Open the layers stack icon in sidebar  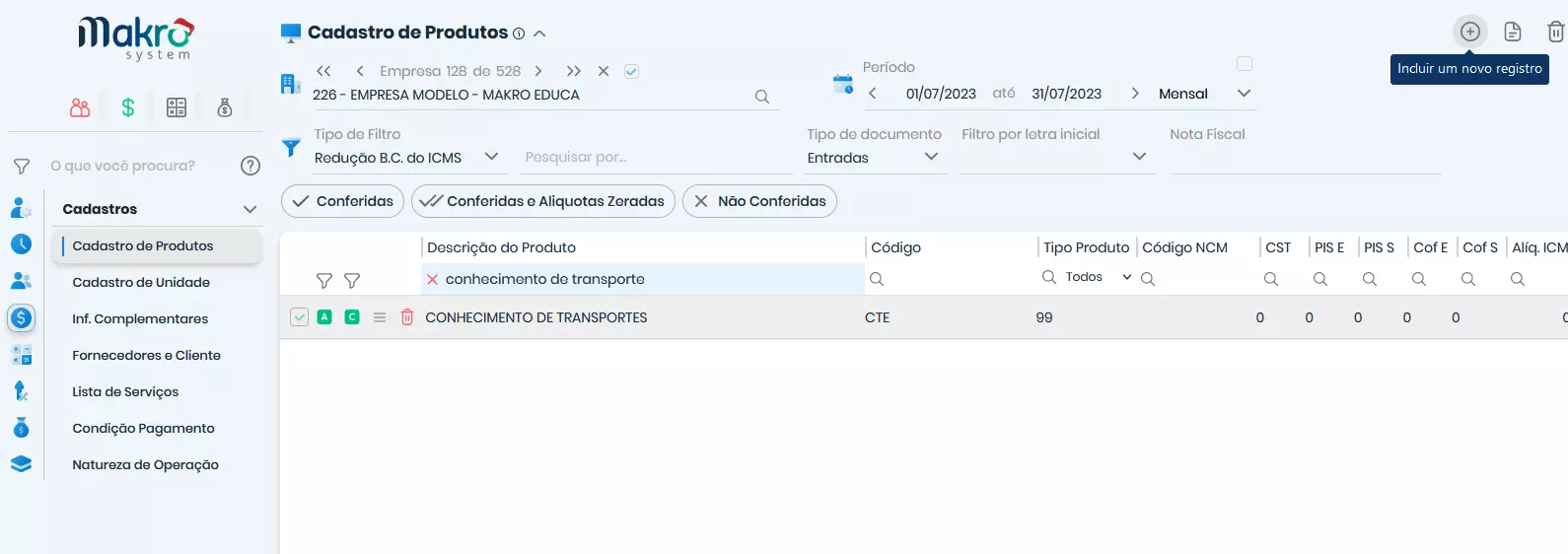pyautogui.click(x=21, y=463)
